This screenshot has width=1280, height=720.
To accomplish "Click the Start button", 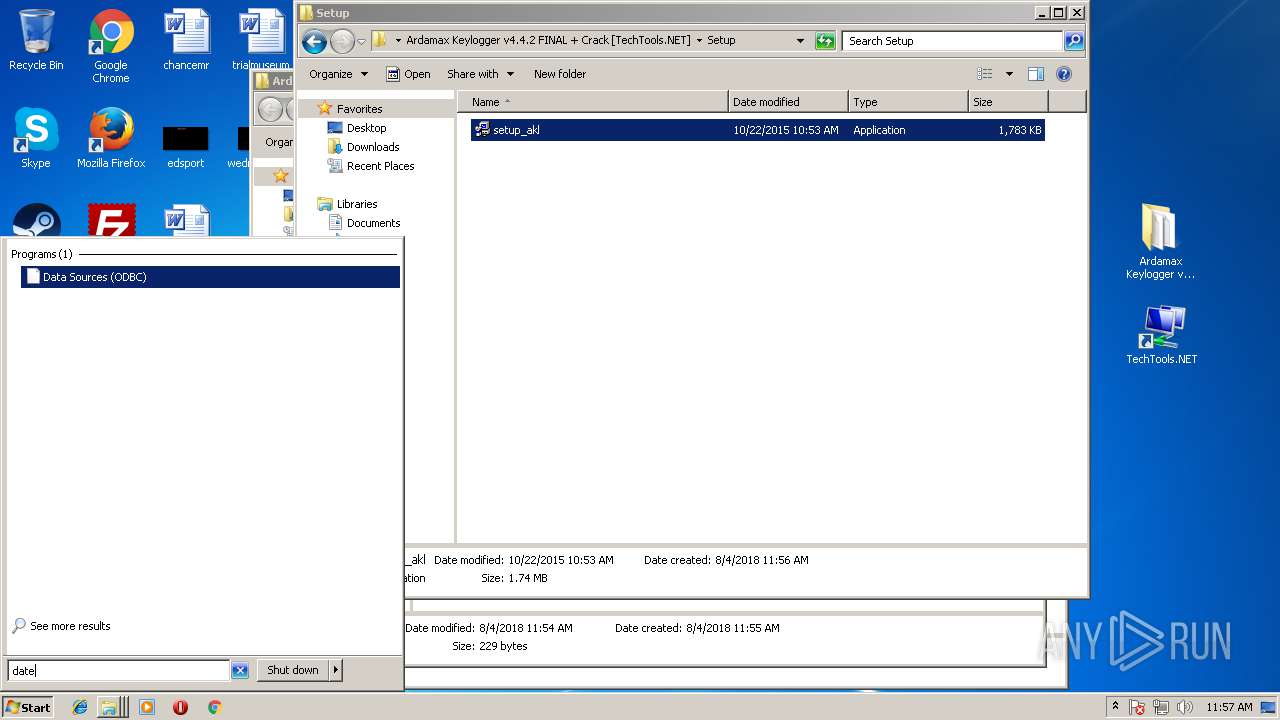I will tap(28, 707).
